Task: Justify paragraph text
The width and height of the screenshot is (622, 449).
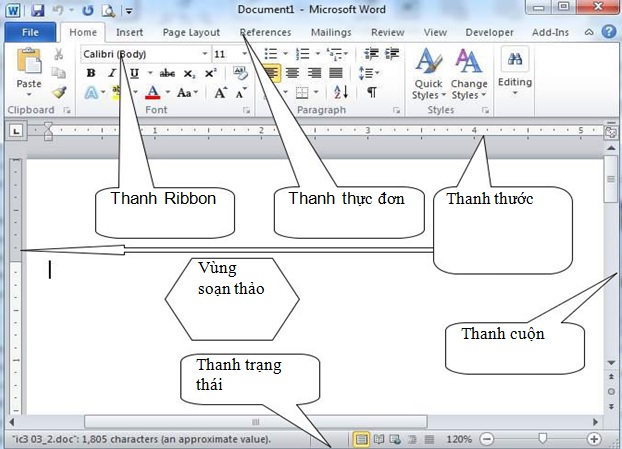Action: (x=336, y=73)
